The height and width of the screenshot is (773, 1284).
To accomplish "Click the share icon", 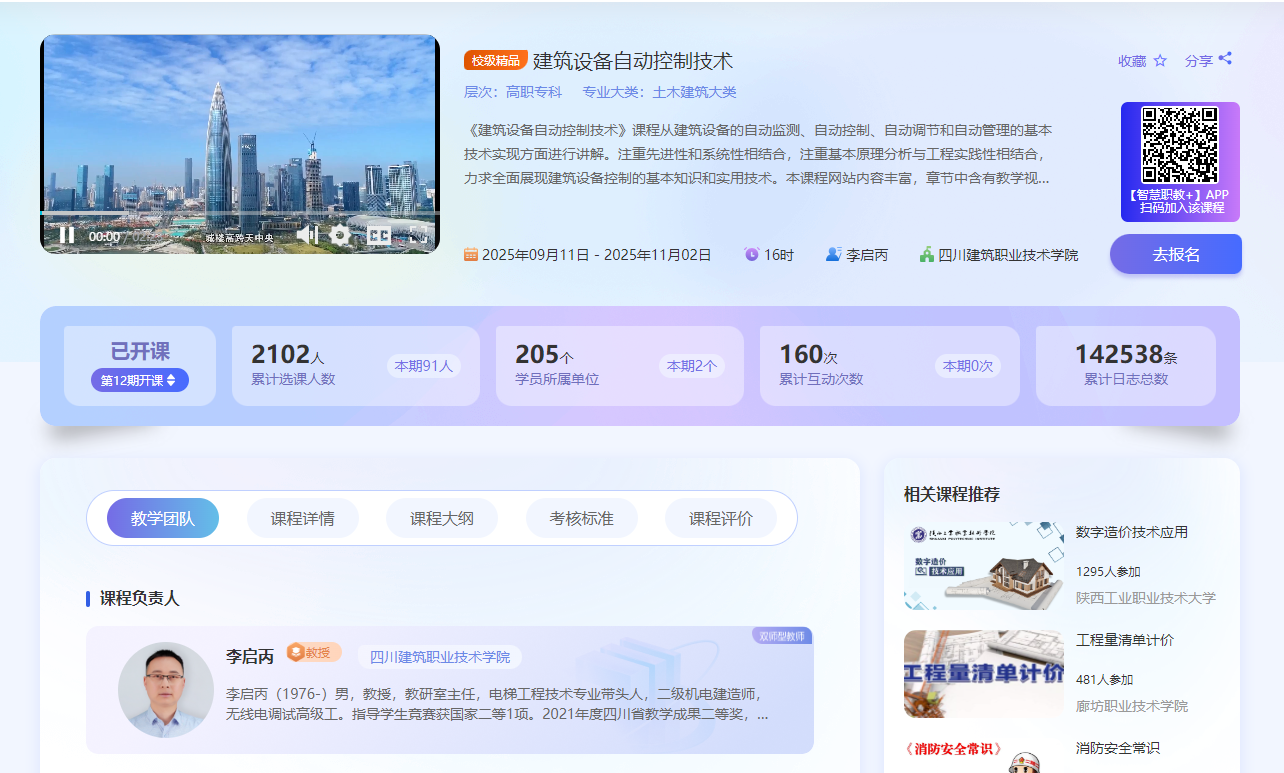I will [1225, 59].
